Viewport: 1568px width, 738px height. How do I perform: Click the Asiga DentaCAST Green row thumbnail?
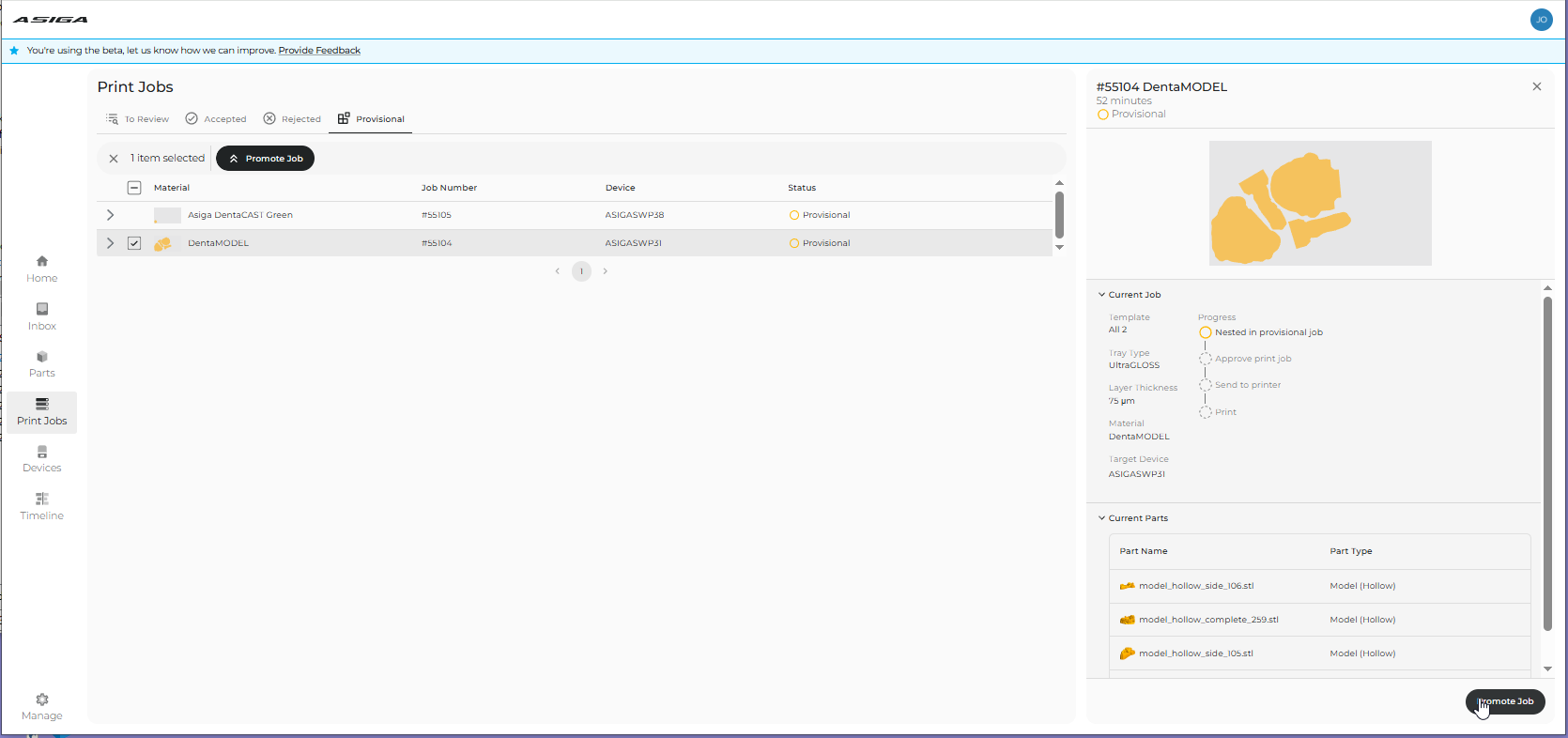(x=167, y=215)
